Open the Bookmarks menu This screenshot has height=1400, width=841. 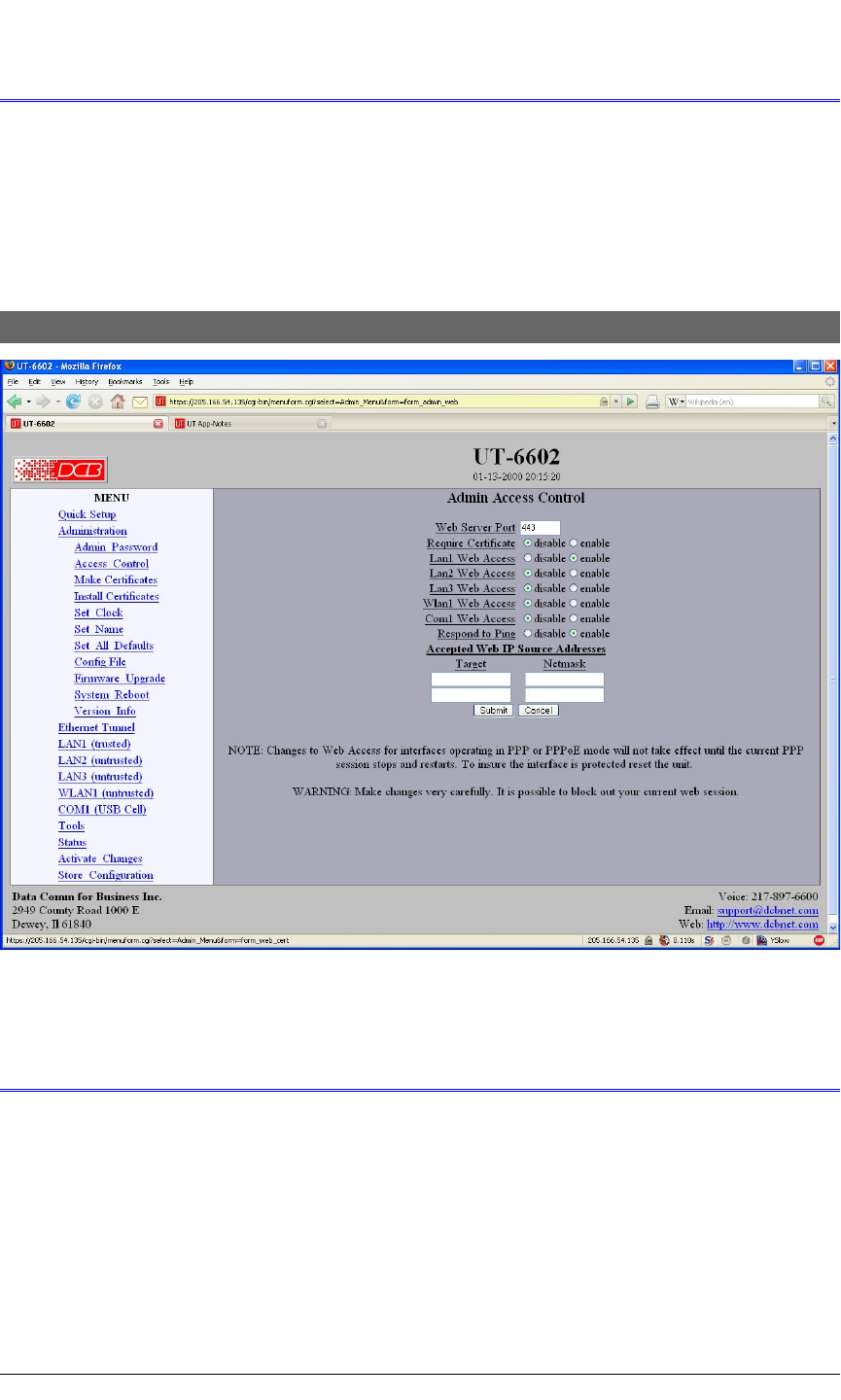pos(126,382)
